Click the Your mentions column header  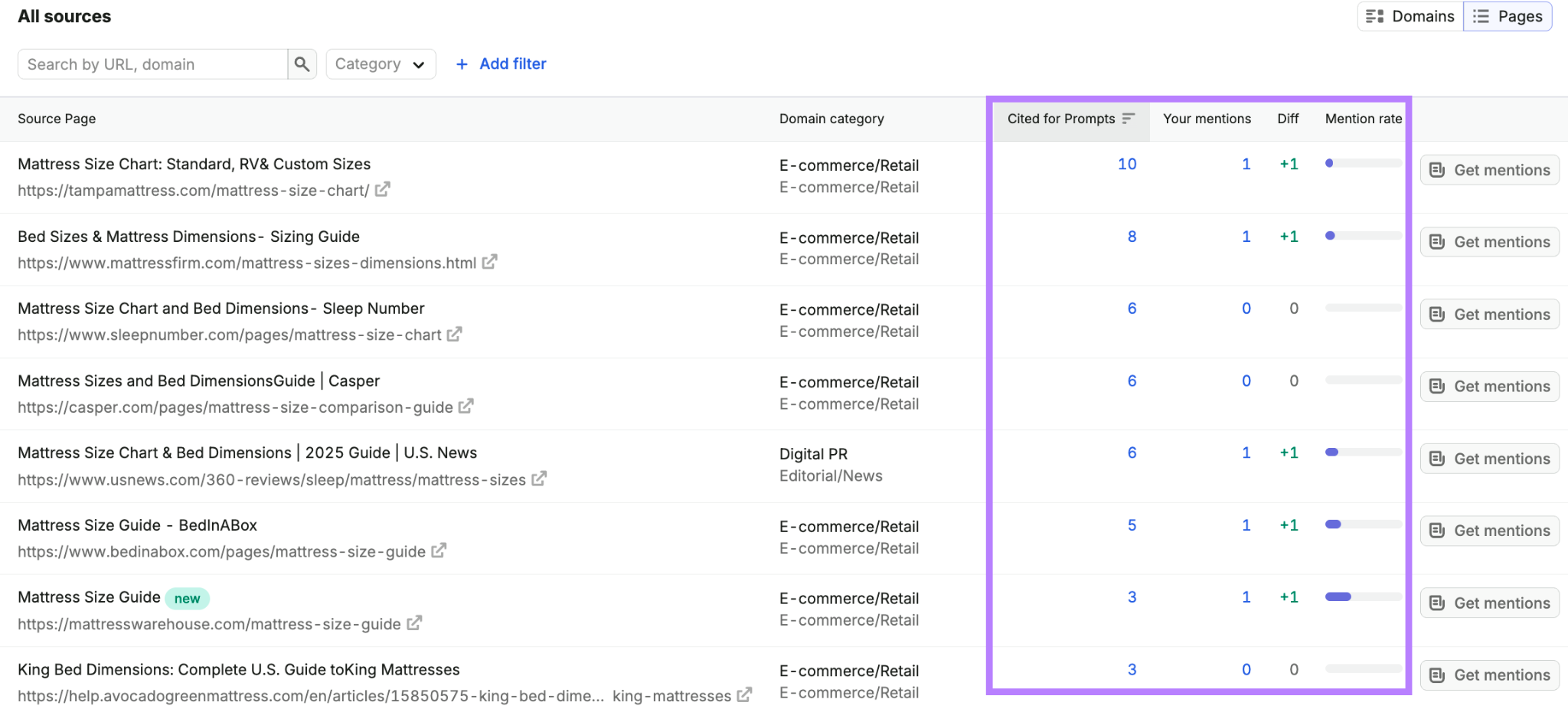coord(1207,119)
